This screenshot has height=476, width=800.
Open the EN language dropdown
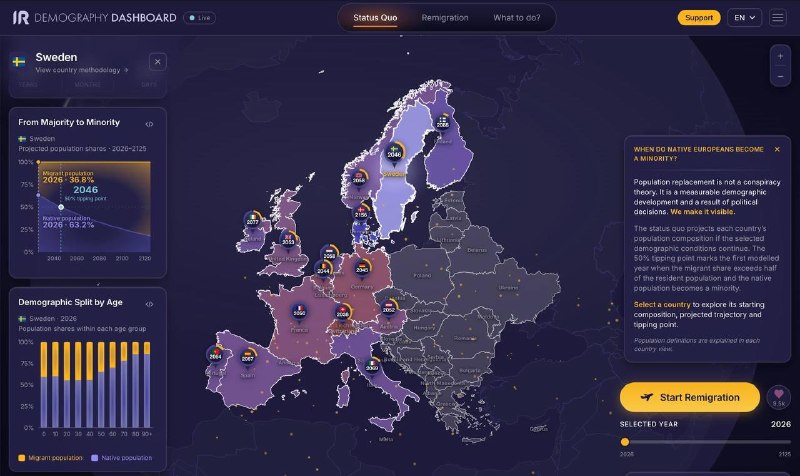pyautogui.click(x=744, y=18)
